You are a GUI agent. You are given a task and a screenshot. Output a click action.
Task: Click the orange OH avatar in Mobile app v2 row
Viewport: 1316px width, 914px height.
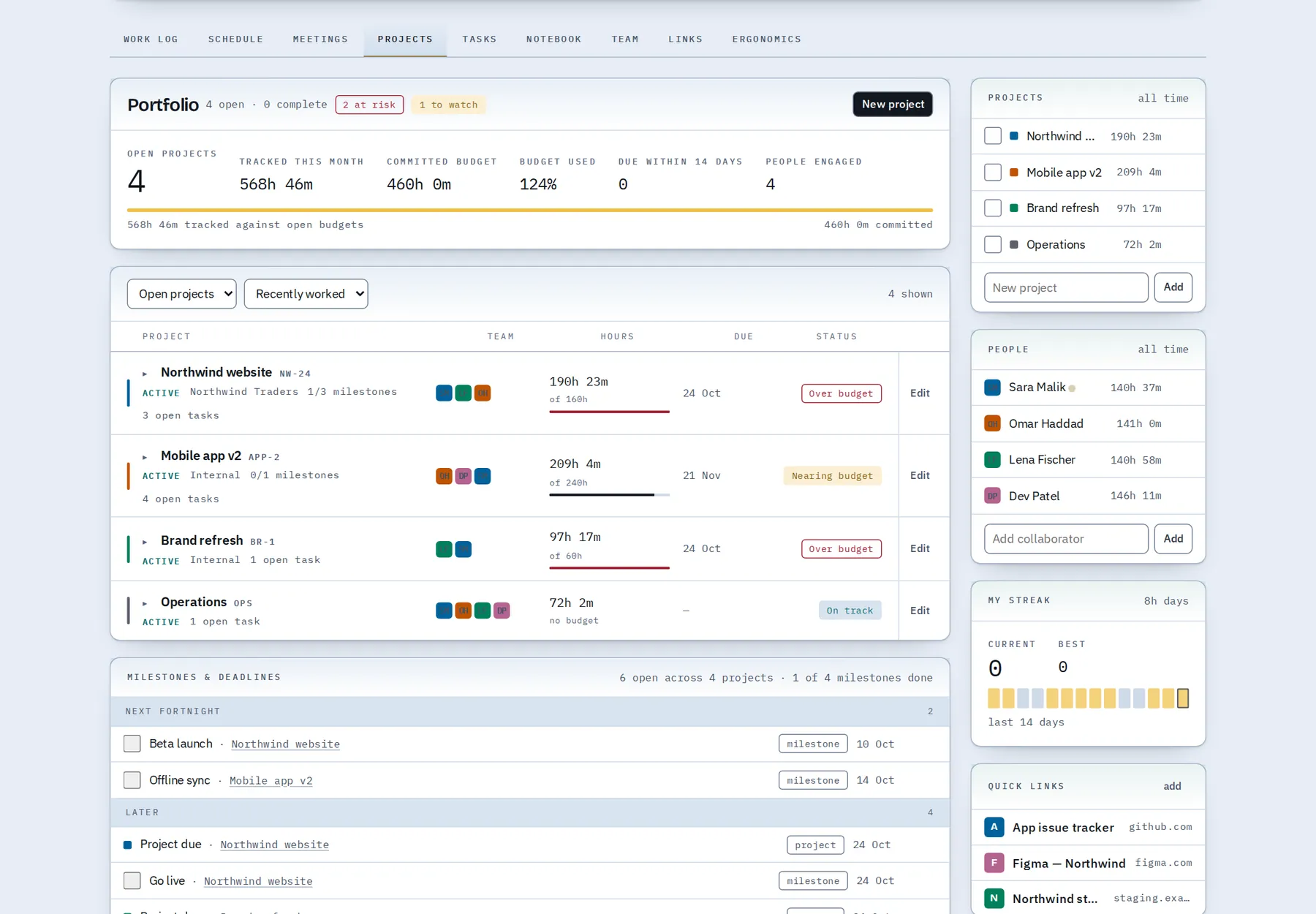click(x=444, y=476)
